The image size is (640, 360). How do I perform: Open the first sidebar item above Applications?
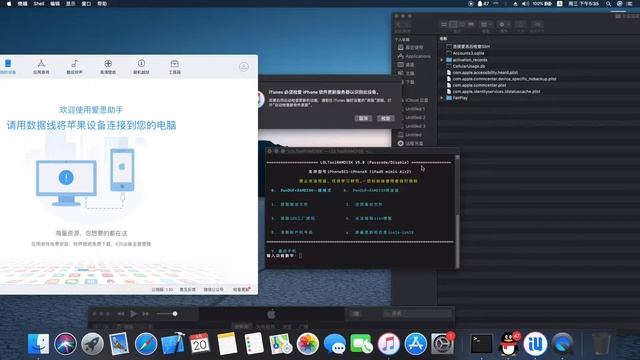pyautogui.click(x=411, y=47)
